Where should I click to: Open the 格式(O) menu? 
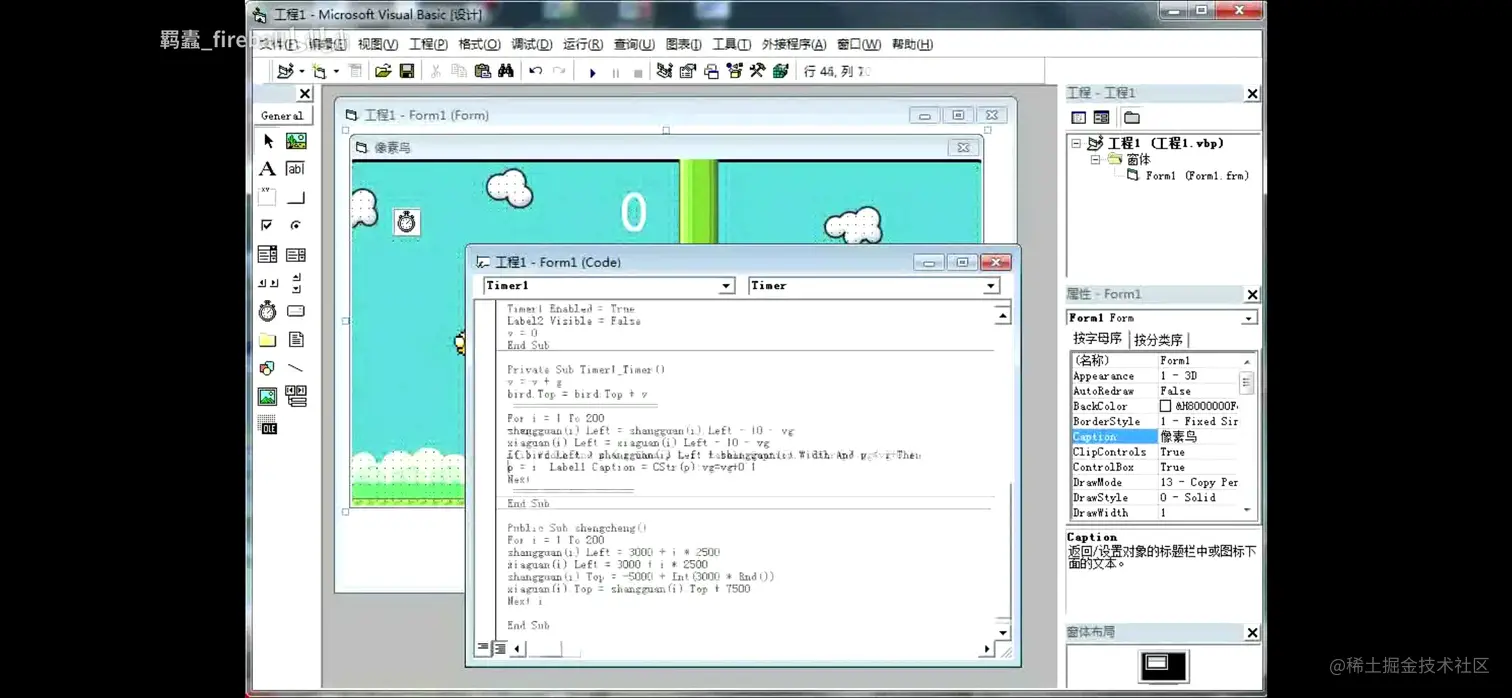coord(479,44)
